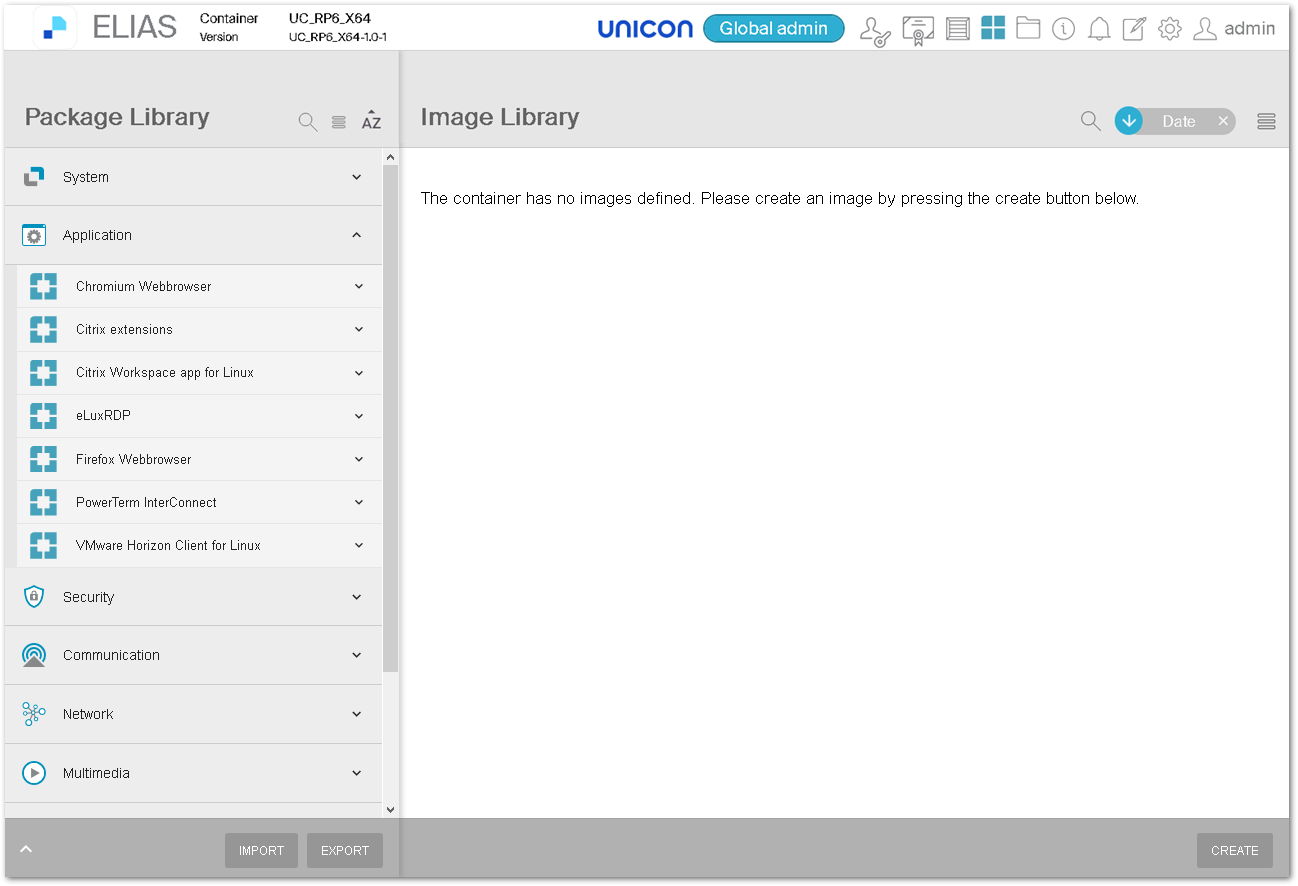Click container name UC_RP6_X64
The image size is (1298, 886).
330,18
